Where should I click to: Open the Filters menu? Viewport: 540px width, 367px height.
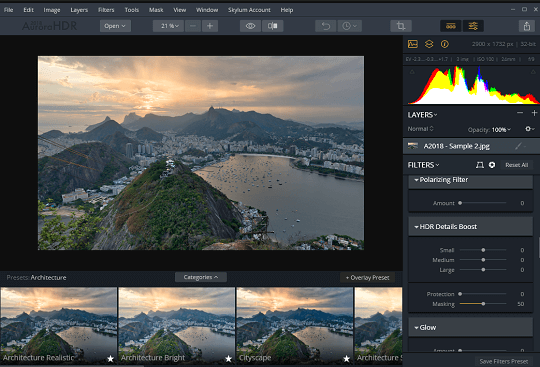point(106,10)
